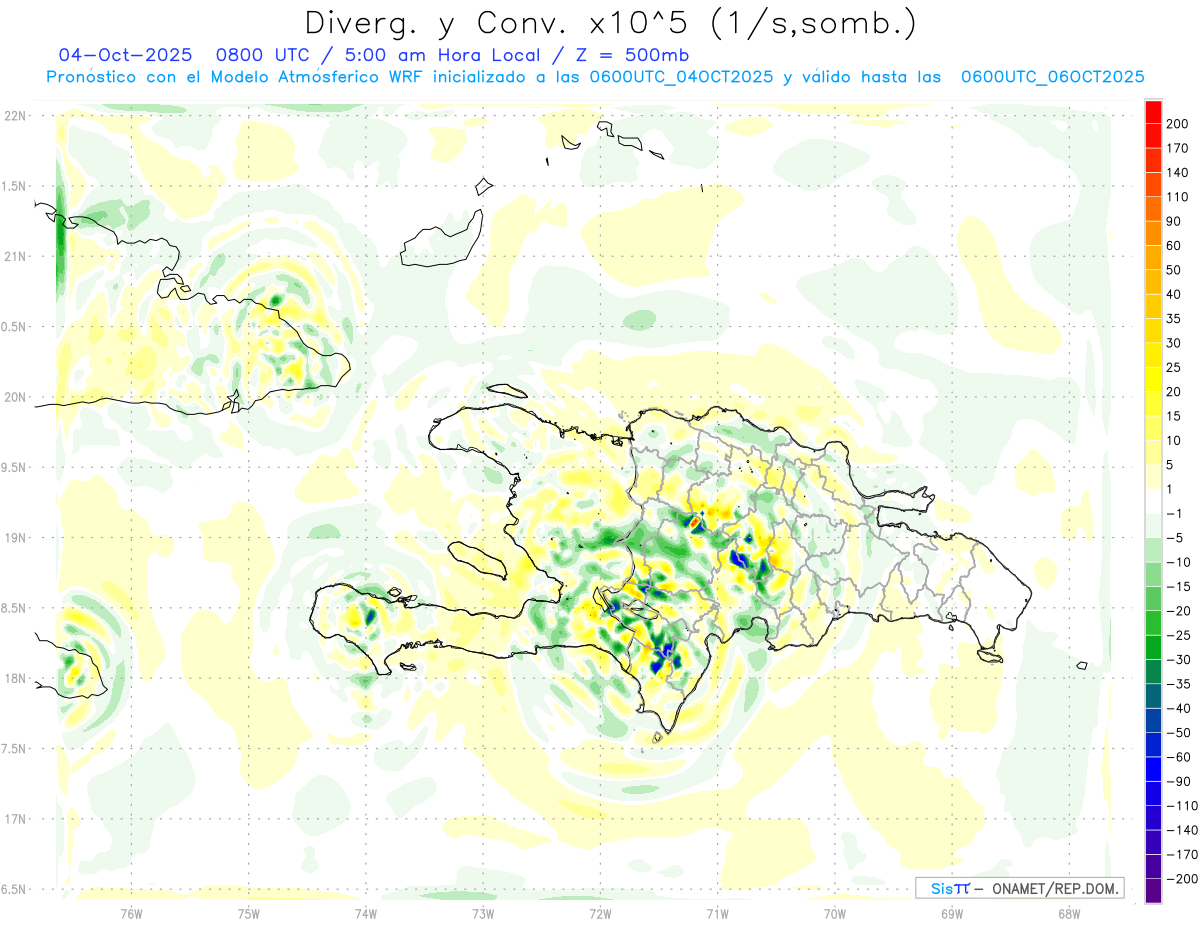Click init time '0600UTC_04OCT2025'

coord(681,77)
